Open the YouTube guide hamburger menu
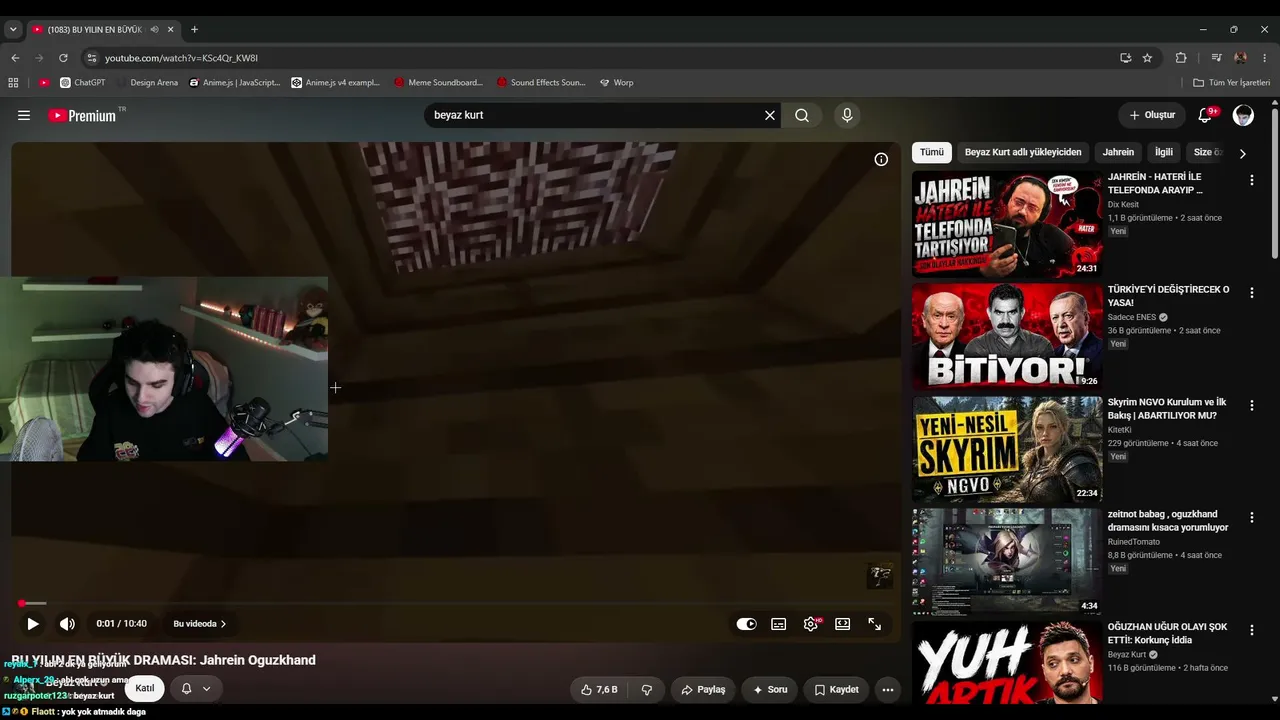 tap(24, 115)
